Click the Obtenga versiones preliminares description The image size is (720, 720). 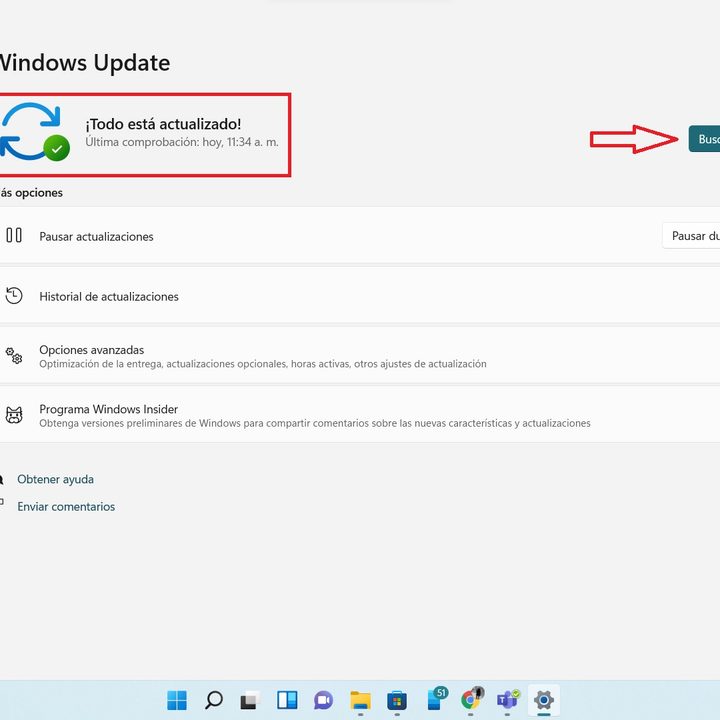315,423
